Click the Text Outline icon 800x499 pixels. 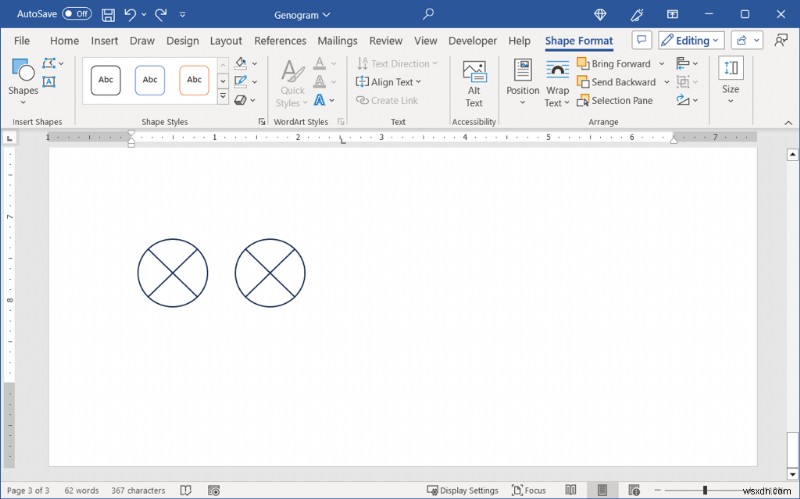coord(319,82)
